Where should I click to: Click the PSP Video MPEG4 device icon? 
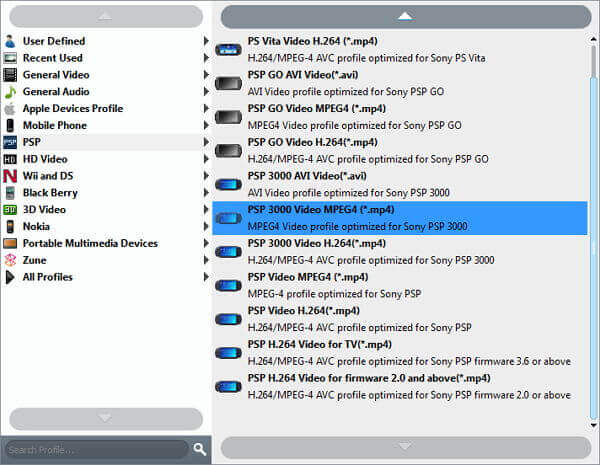pos(228,286)
